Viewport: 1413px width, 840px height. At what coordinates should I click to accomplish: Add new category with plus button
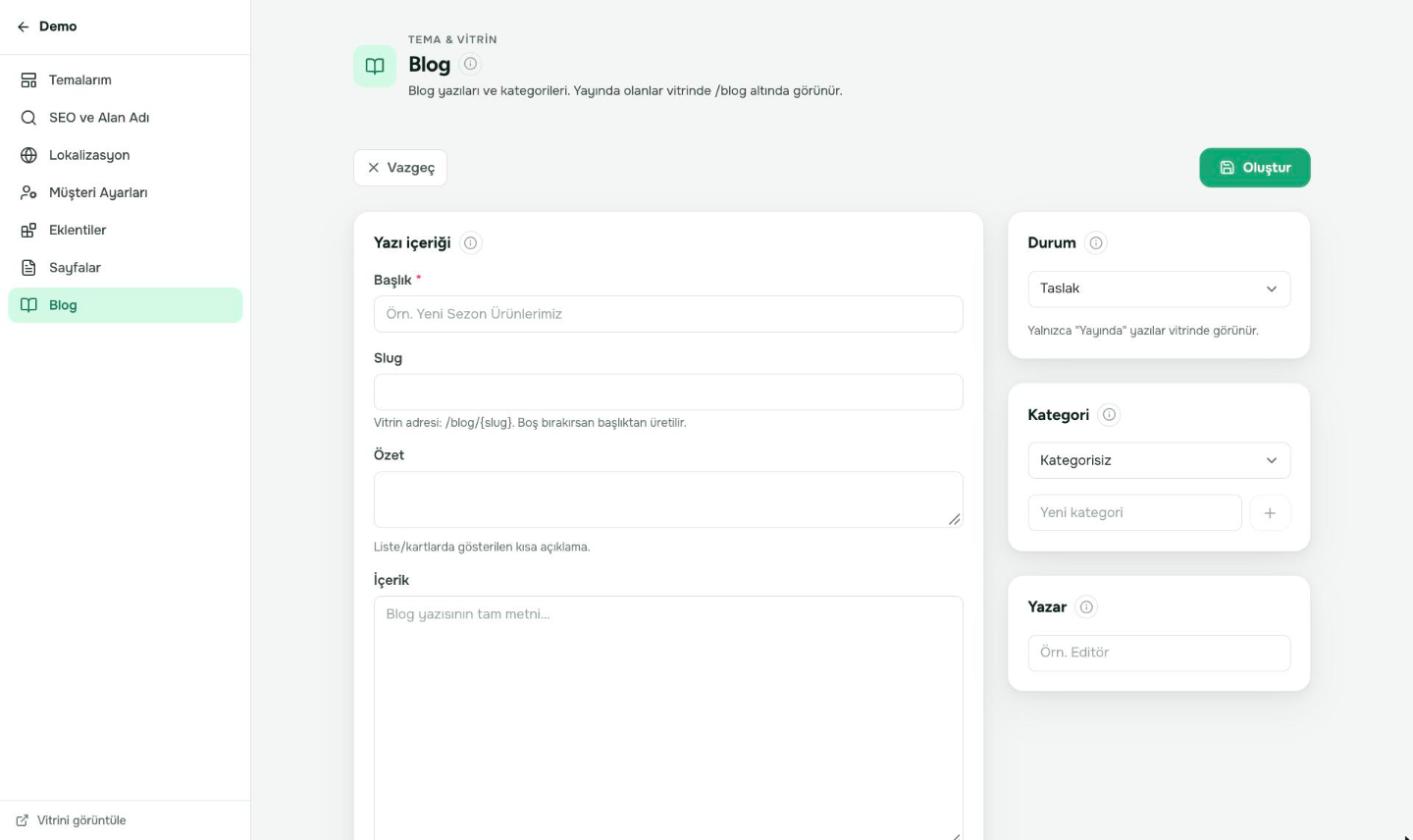[x=1270, y=513]
